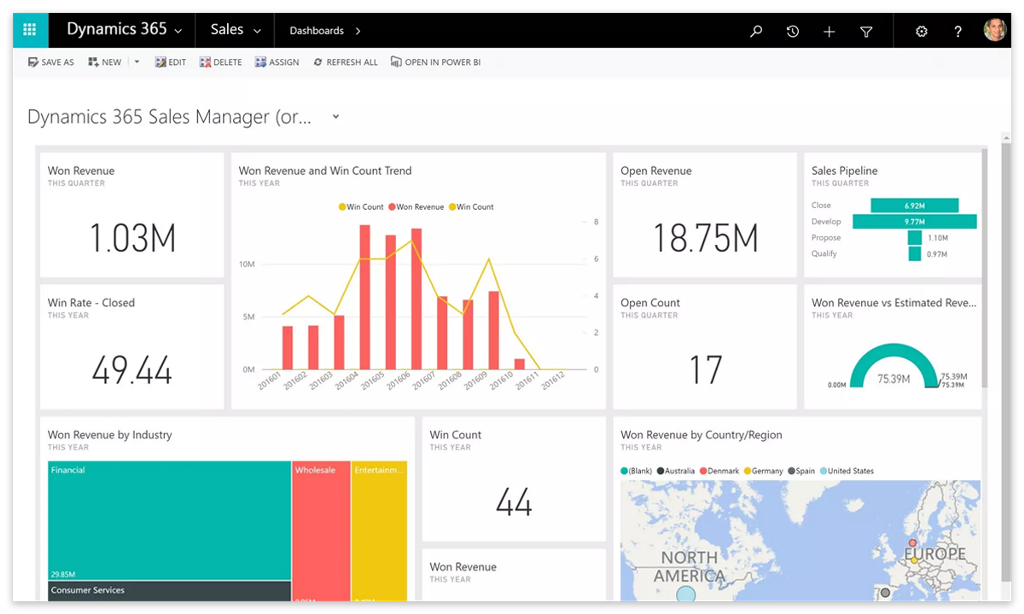Open the app launcher waffle icon
1024x614 pixels.
tap(29, 30)
